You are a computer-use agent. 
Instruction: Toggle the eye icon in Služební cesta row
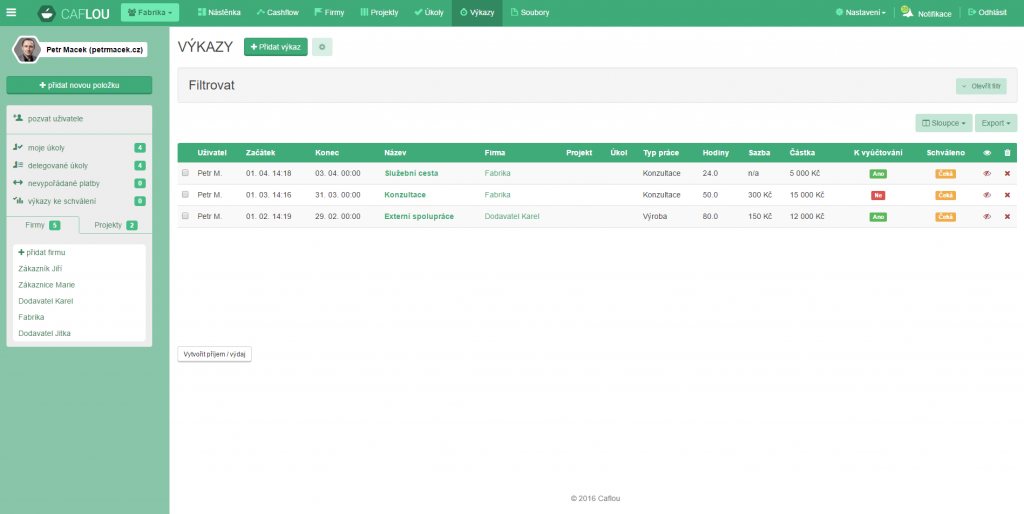[987, 173]
